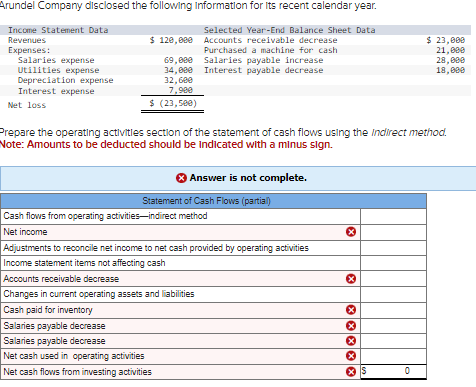This screenshot has width=476, height=387.
Task: Click the error icon beside Cash paid for inventory
Action: (351, 310)
